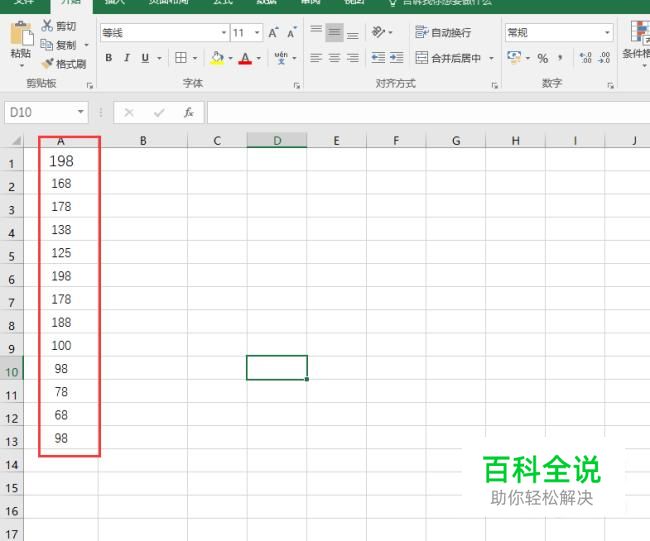Apply the red font color
Screen dimensions: 650x541
pos(245,58)
